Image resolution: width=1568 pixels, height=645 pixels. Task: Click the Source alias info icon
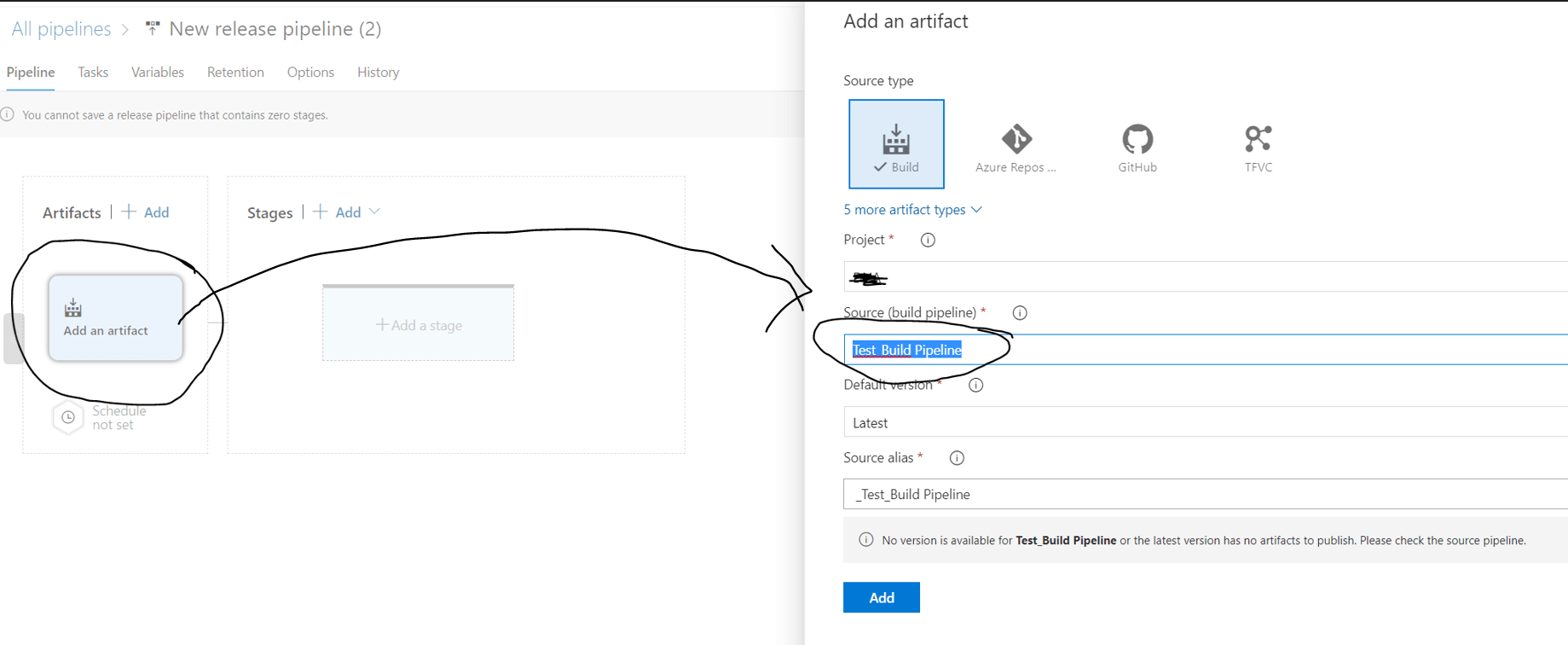click(957, 458)
